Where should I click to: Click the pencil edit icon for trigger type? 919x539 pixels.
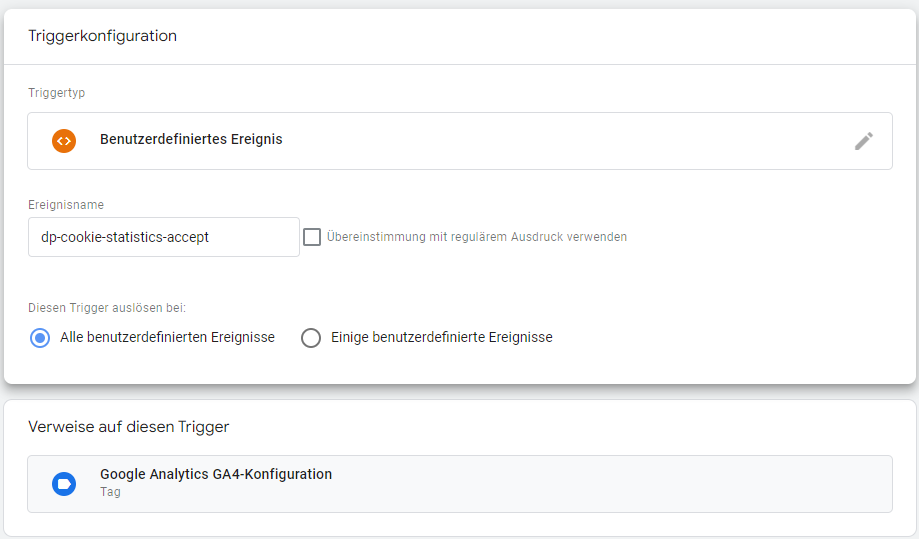(x=863, y=141)
